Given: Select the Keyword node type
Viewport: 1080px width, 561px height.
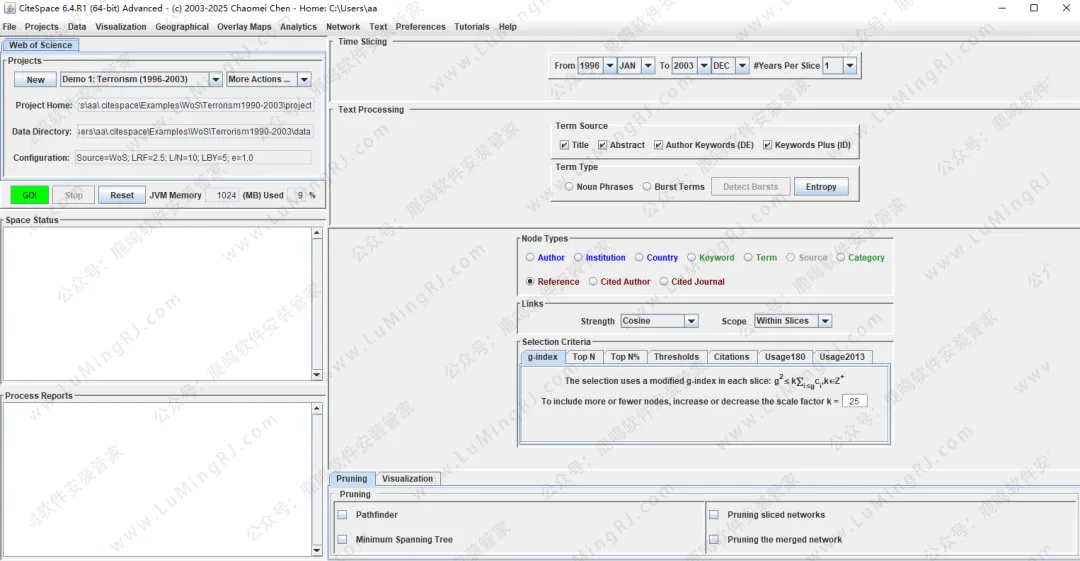Looking at the screenshot, I should click(691, 258).
